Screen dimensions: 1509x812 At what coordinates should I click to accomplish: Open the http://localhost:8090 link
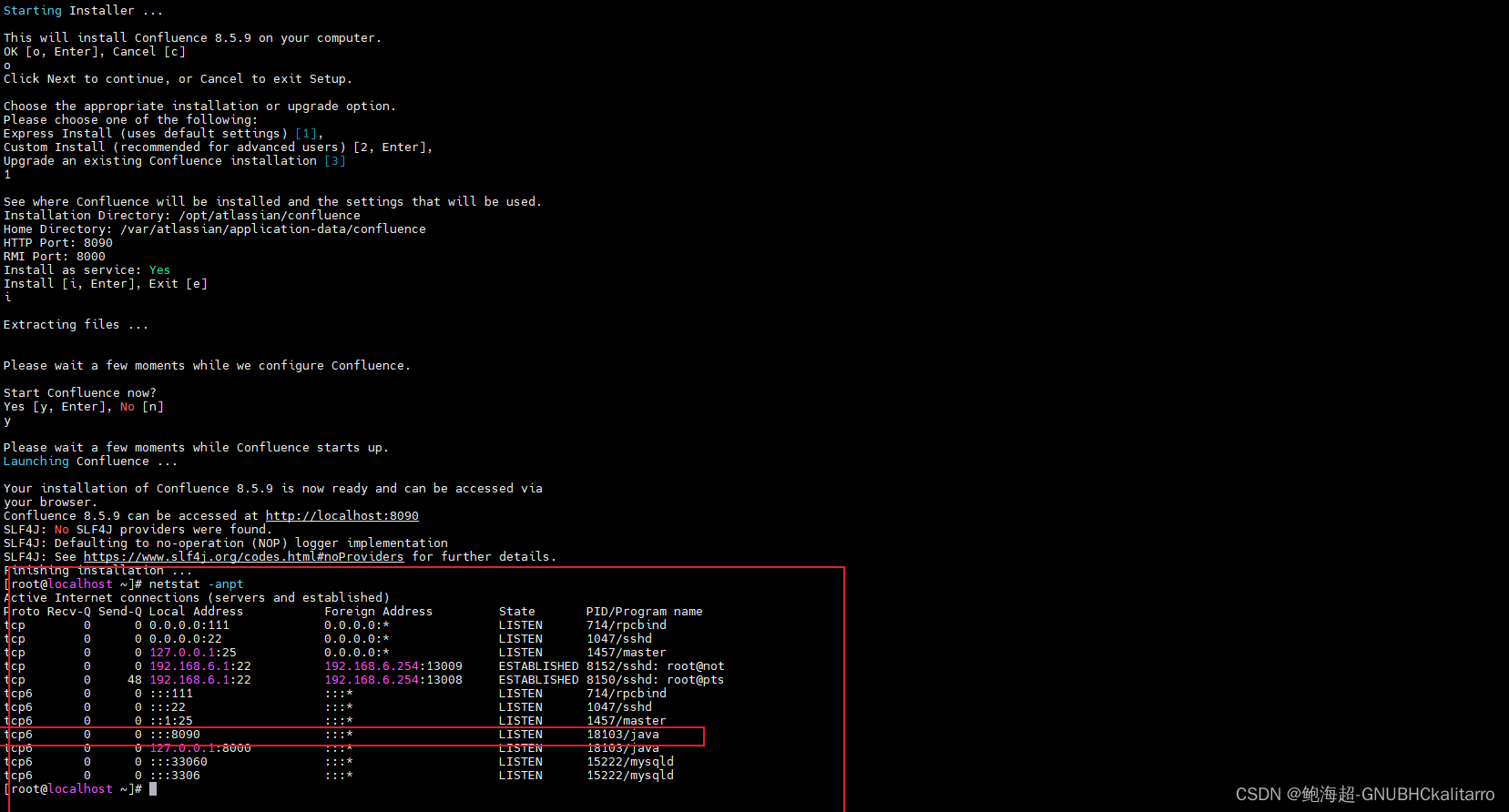click(342, 515)
